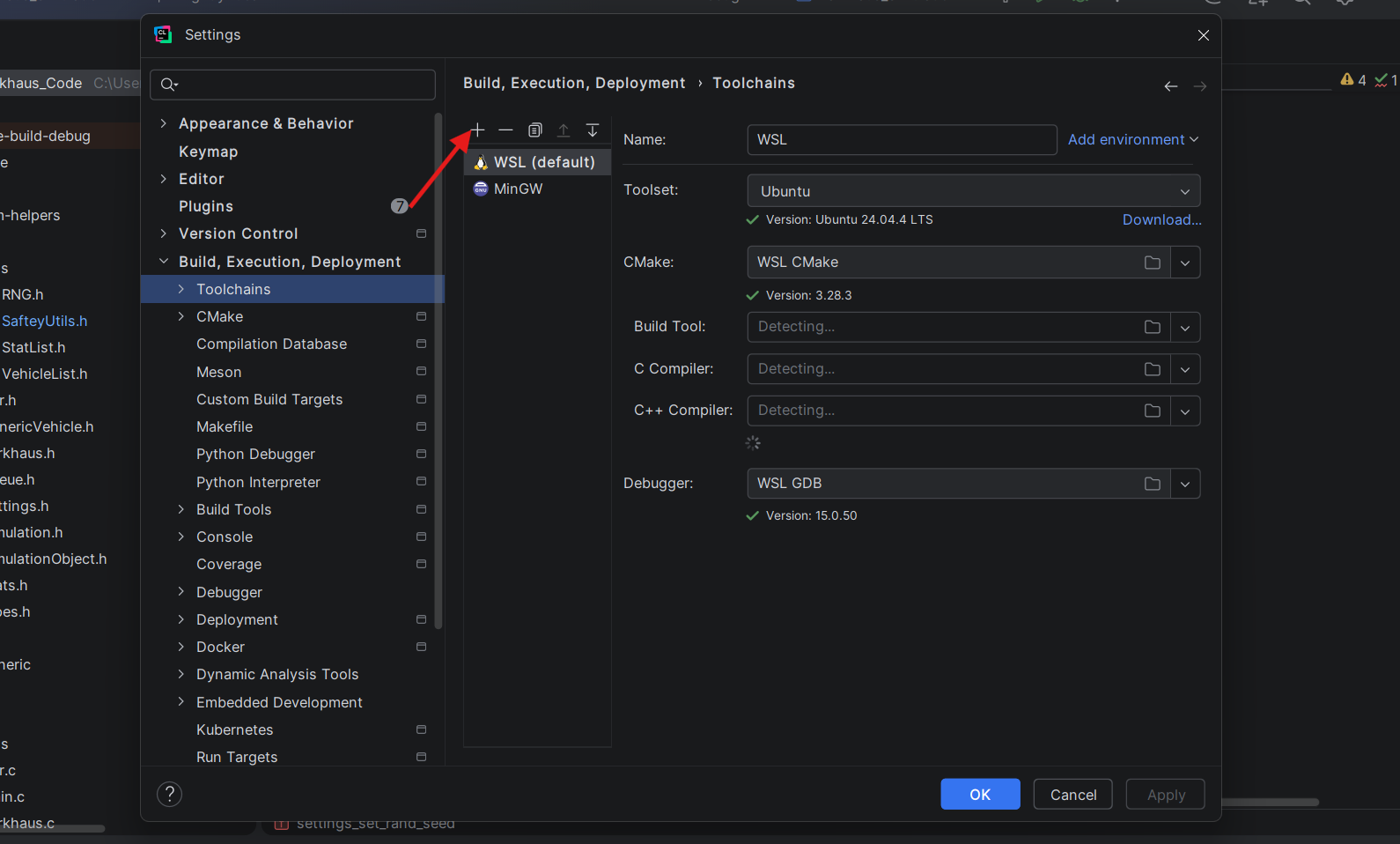Expand the Dynamic Analysis Tools node
The height and width of the screenshot is (844, 1400).
[181, 674]
